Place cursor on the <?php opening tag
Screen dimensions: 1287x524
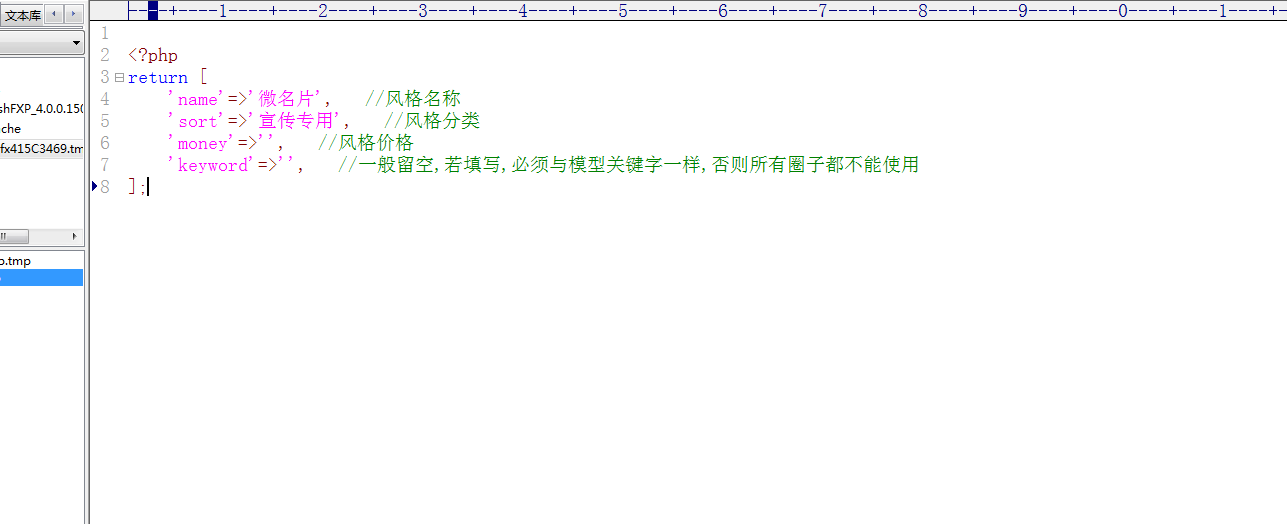click(x=153, y=56)
